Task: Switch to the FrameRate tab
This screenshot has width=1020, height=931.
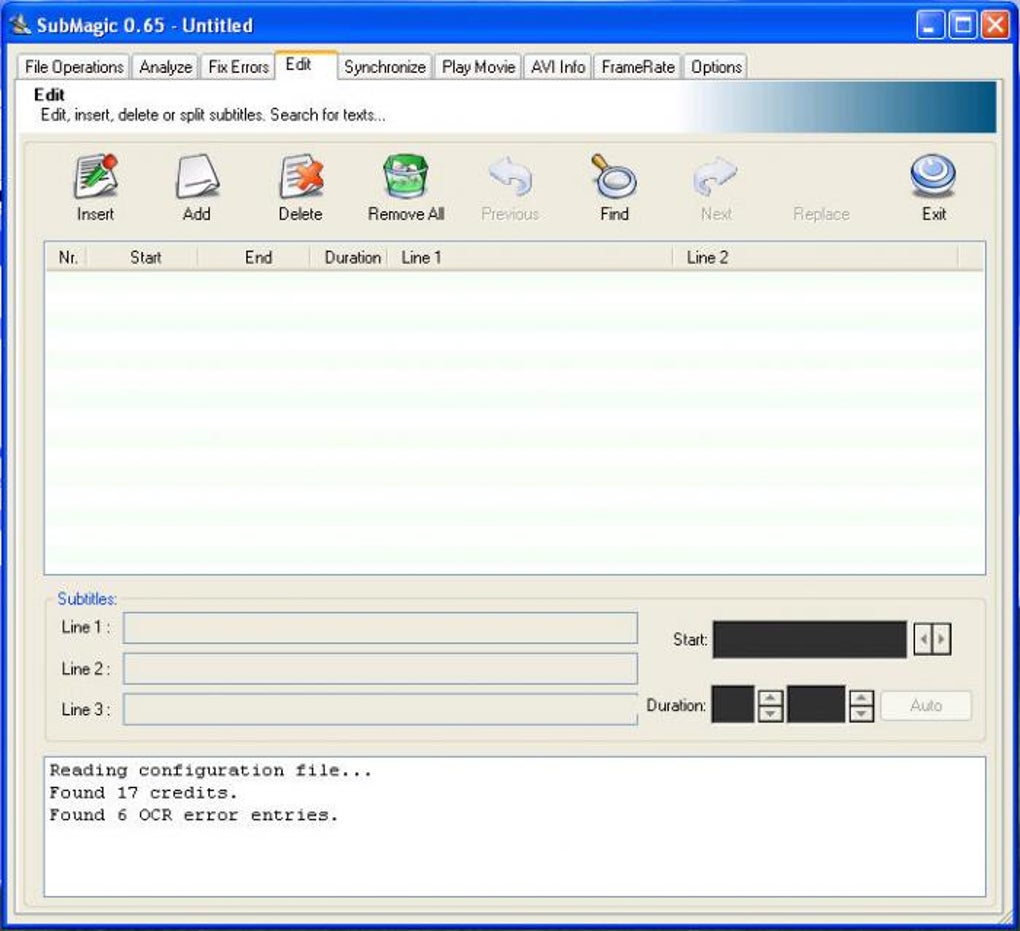Action: click(638, 66)
